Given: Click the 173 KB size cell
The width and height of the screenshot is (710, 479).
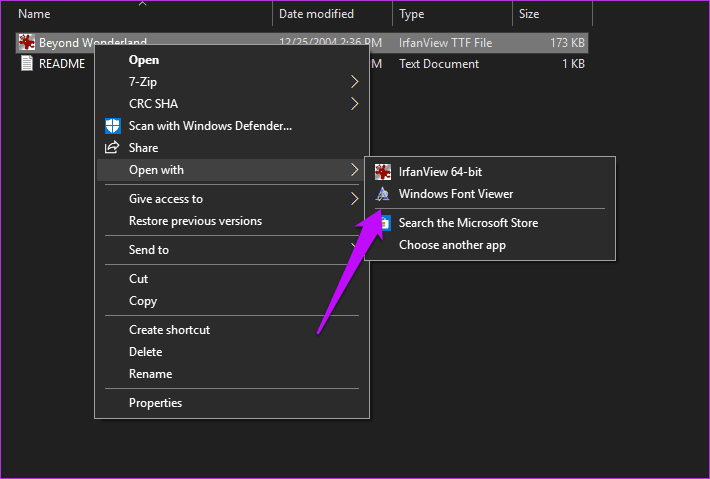Looking at the screenshot, I should tap(567, 43).
